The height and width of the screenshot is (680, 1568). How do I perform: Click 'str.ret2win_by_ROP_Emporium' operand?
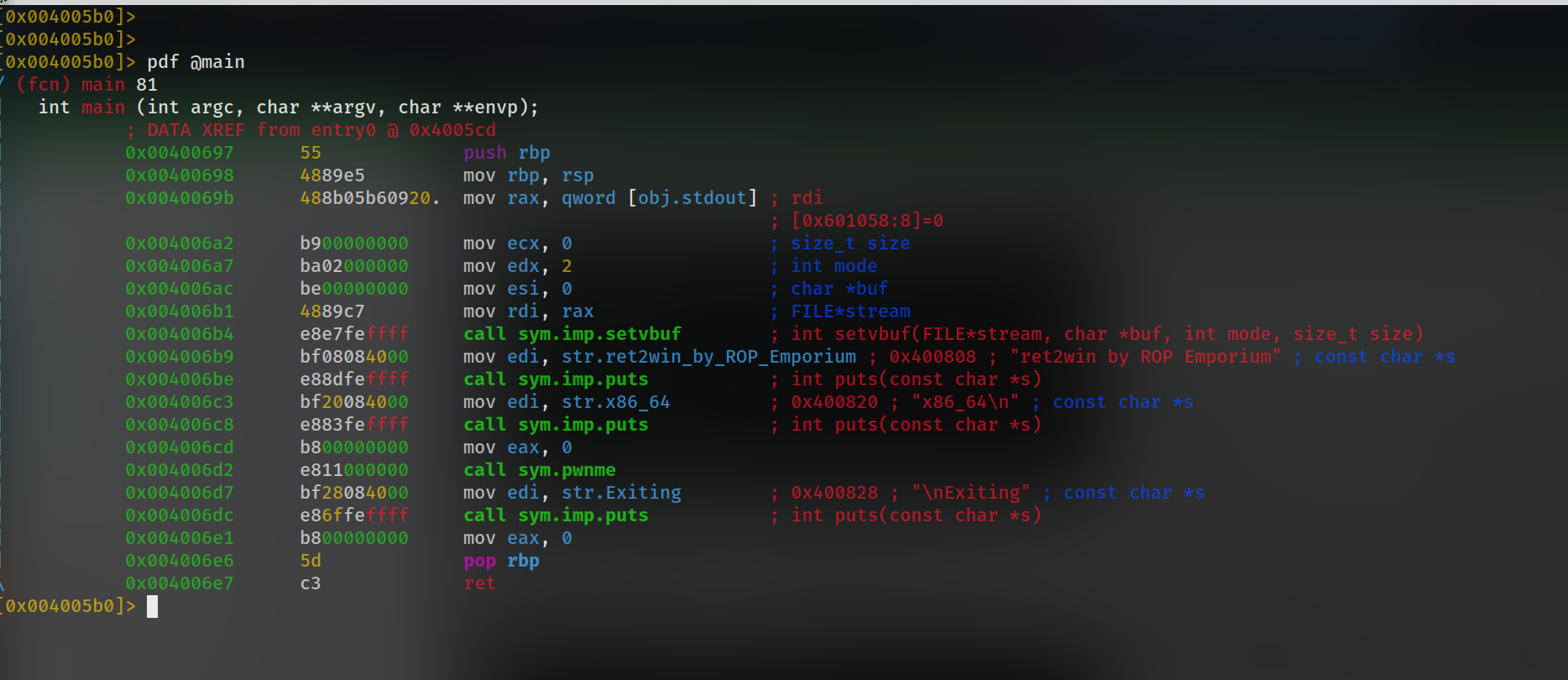click(708, 357)
